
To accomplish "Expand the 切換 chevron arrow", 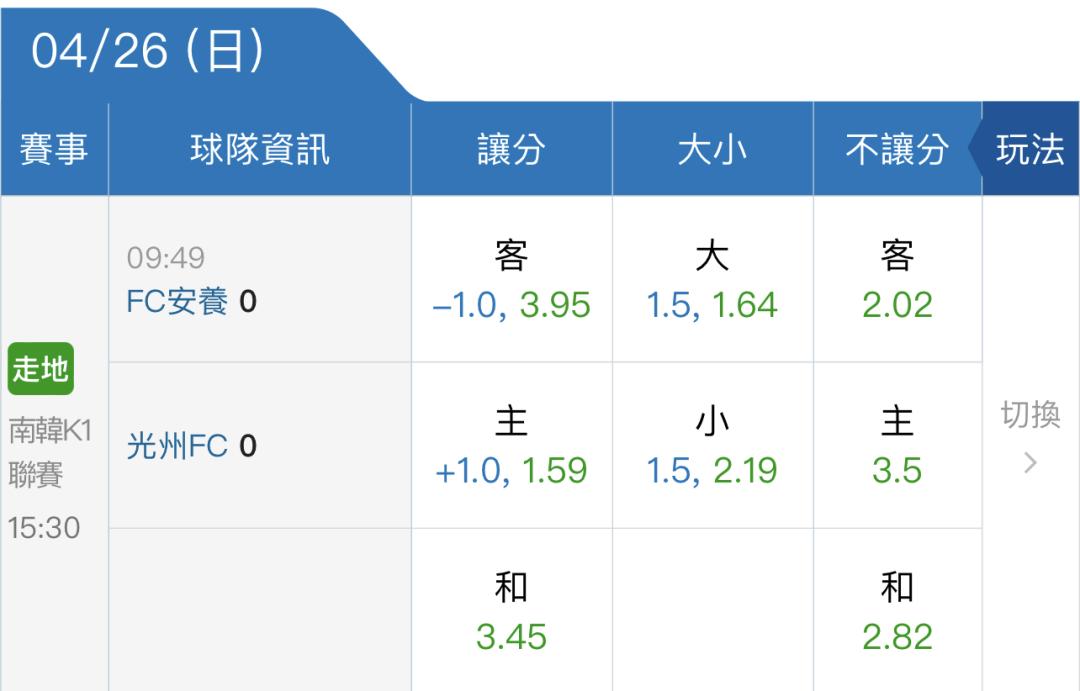I will 1031,463.
